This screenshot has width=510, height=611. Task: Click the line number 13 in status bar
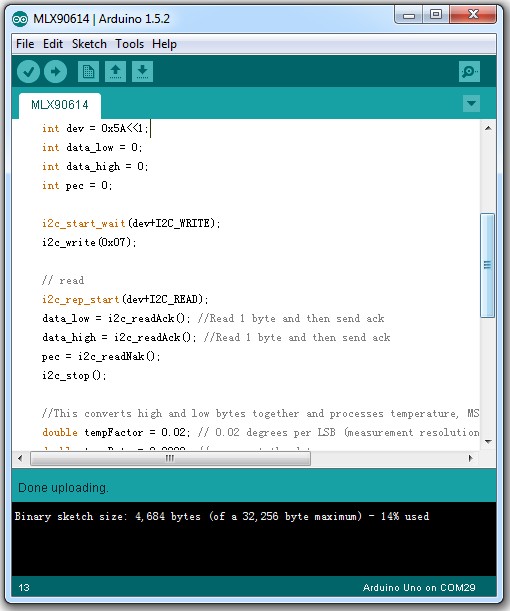click(24, 588)
